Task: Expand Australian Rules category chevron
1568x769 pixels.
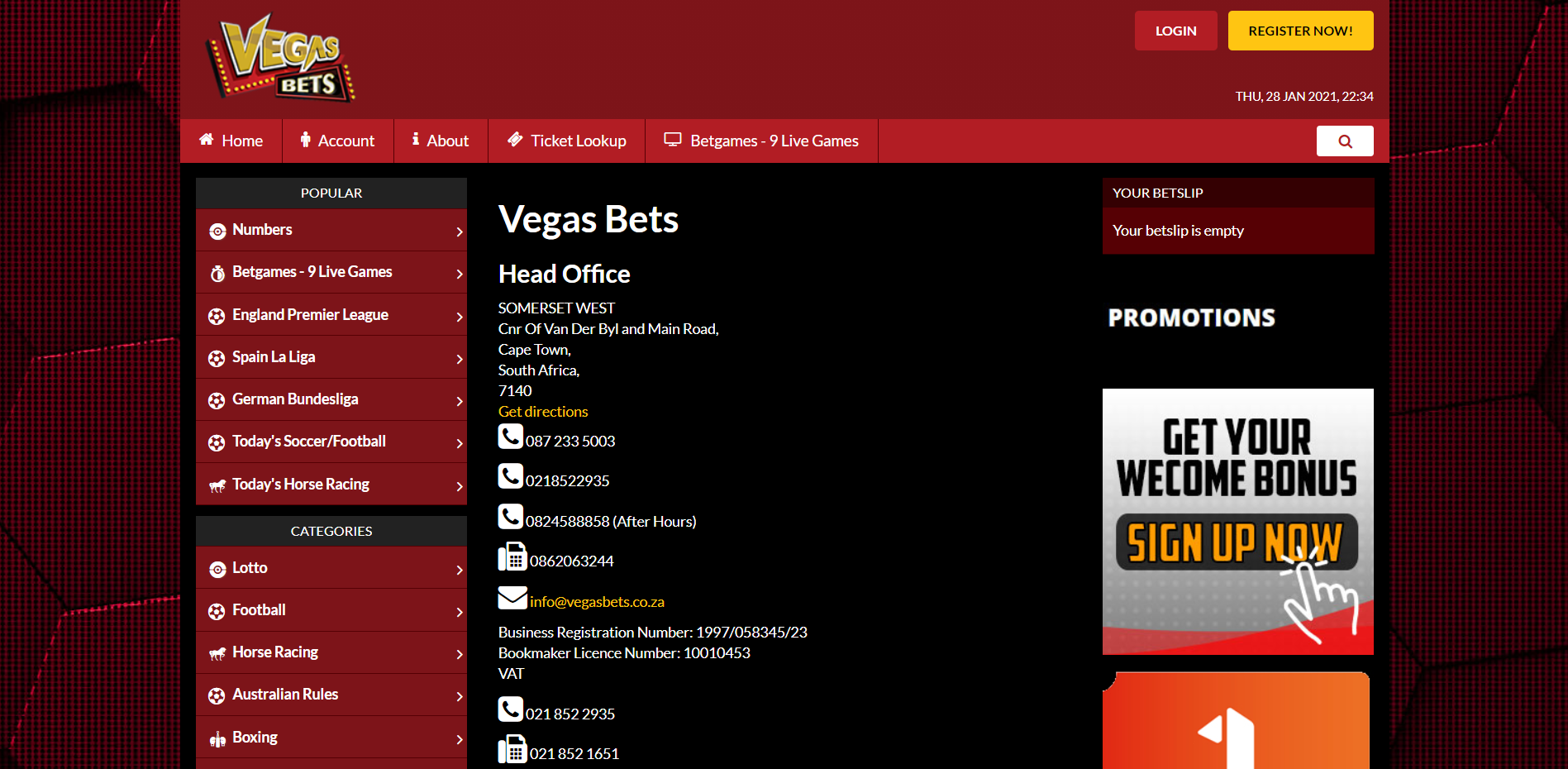Action: (460, 697)
